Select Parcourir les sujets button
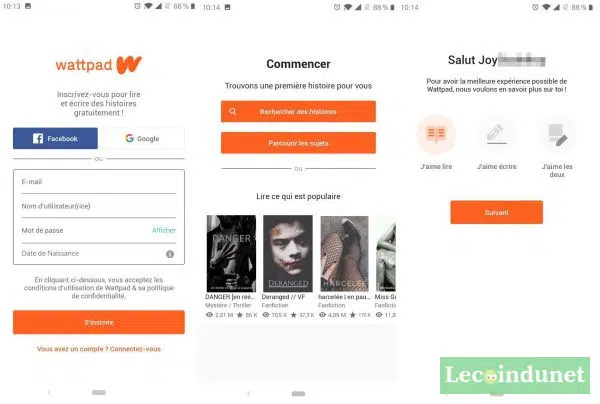 [x=298, y=143]
